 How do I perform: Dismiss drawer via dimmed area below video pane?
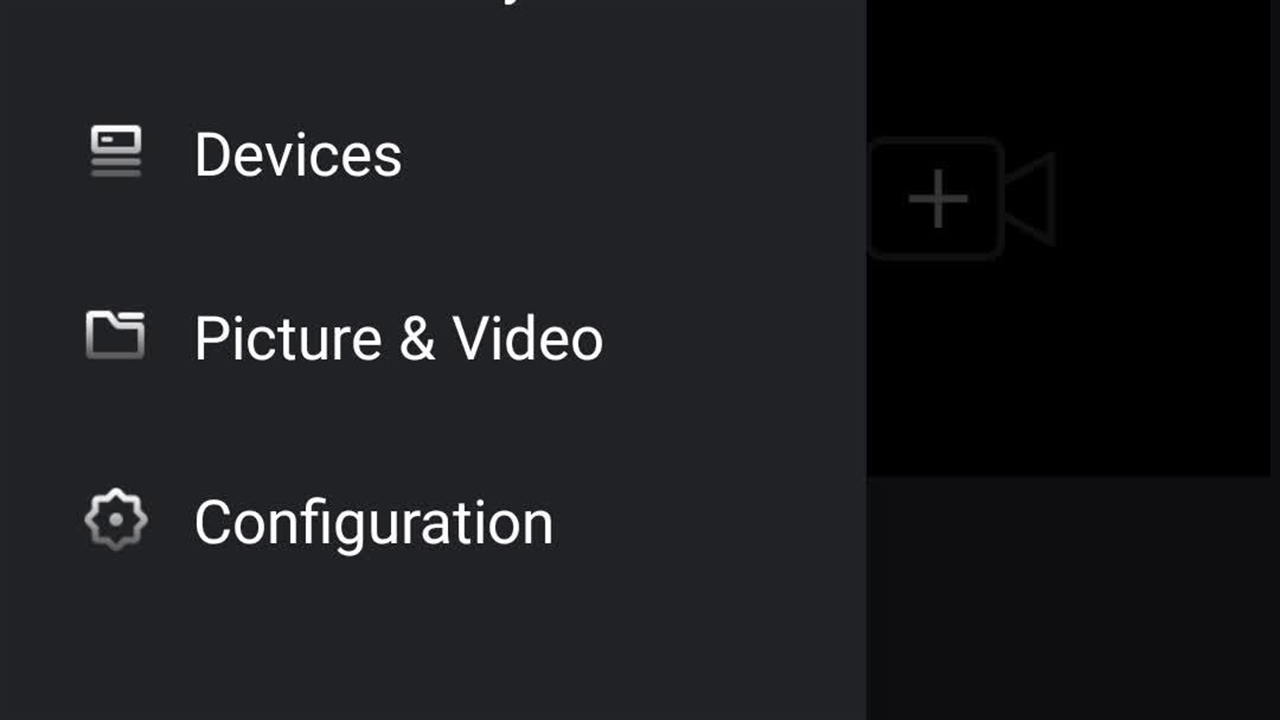(1070, 600)
